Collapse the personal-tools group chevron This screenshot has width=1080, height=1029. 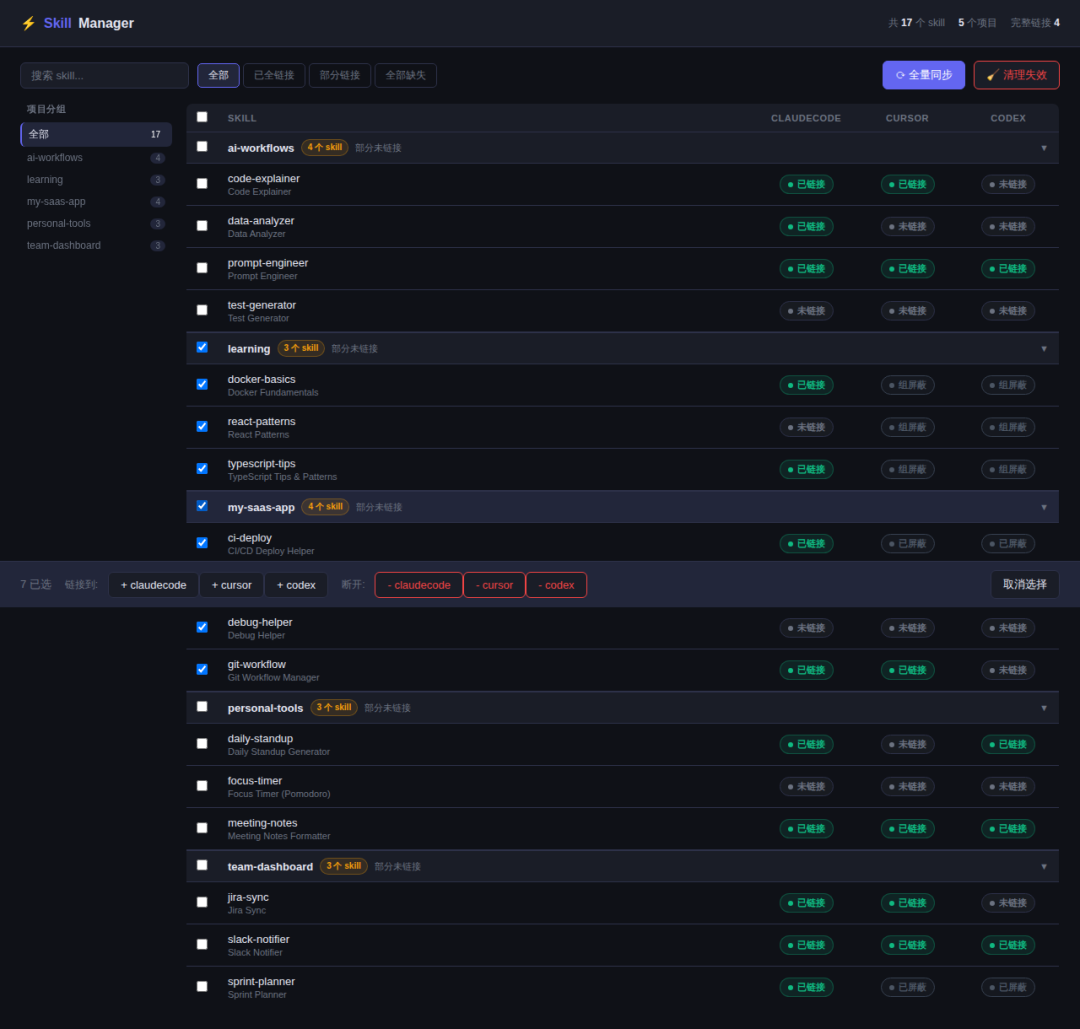click(x=1044, y=708)
